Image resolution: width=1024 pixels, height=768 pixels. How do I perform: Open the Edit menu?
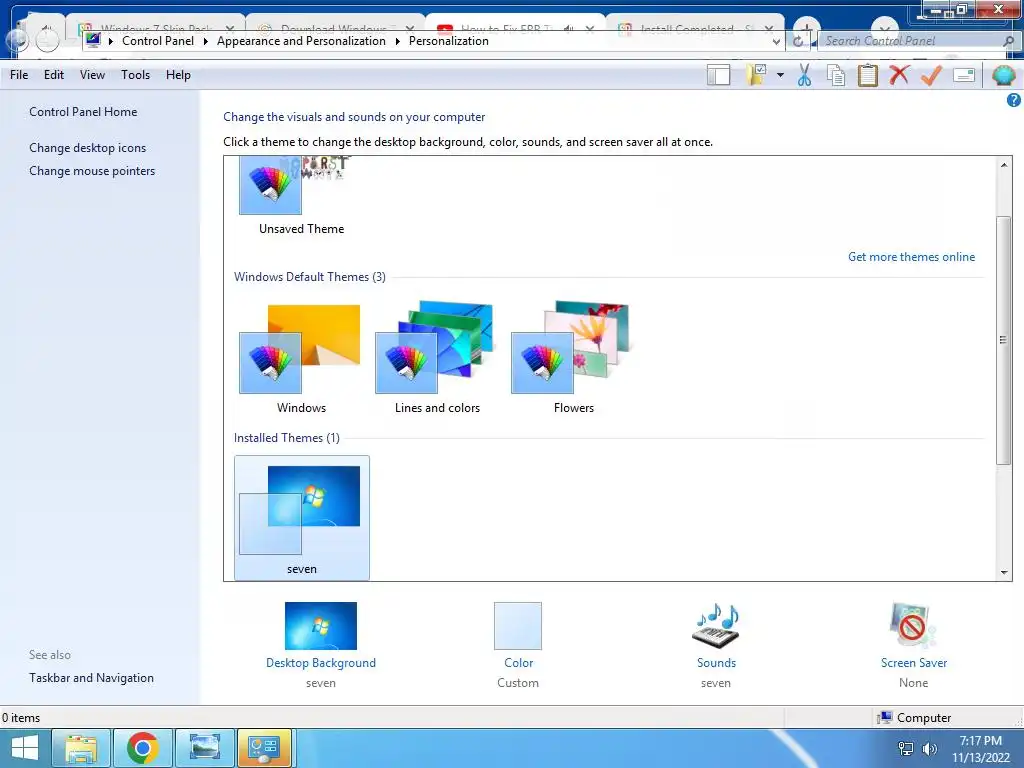coord(54,75)
